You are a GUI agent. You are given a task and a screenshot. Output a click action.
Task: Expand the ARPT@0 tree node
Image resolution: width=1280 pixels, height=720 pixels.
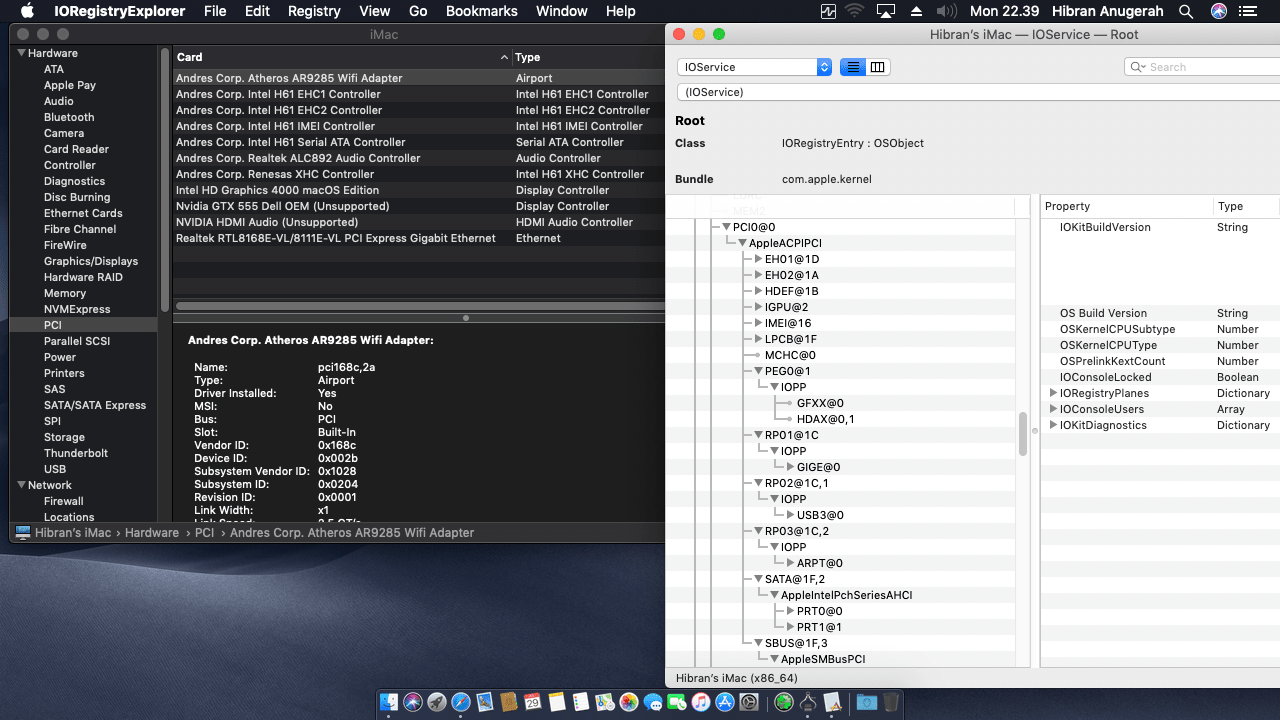790,563
